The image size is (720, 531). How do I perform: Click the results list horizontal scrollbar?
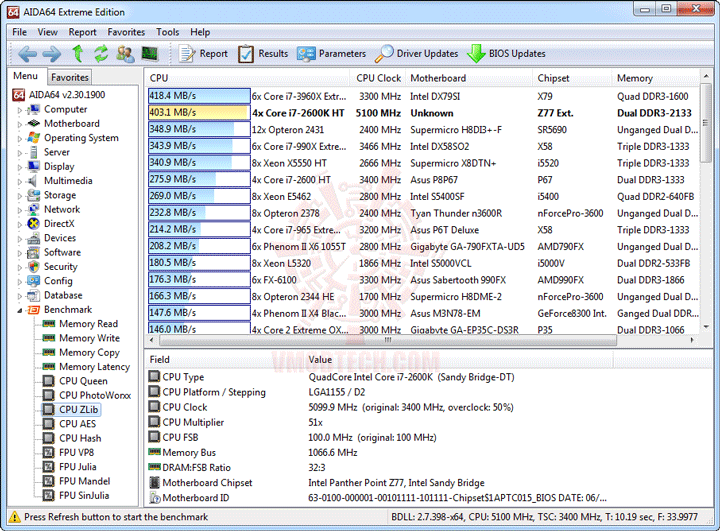pos(388,340)
